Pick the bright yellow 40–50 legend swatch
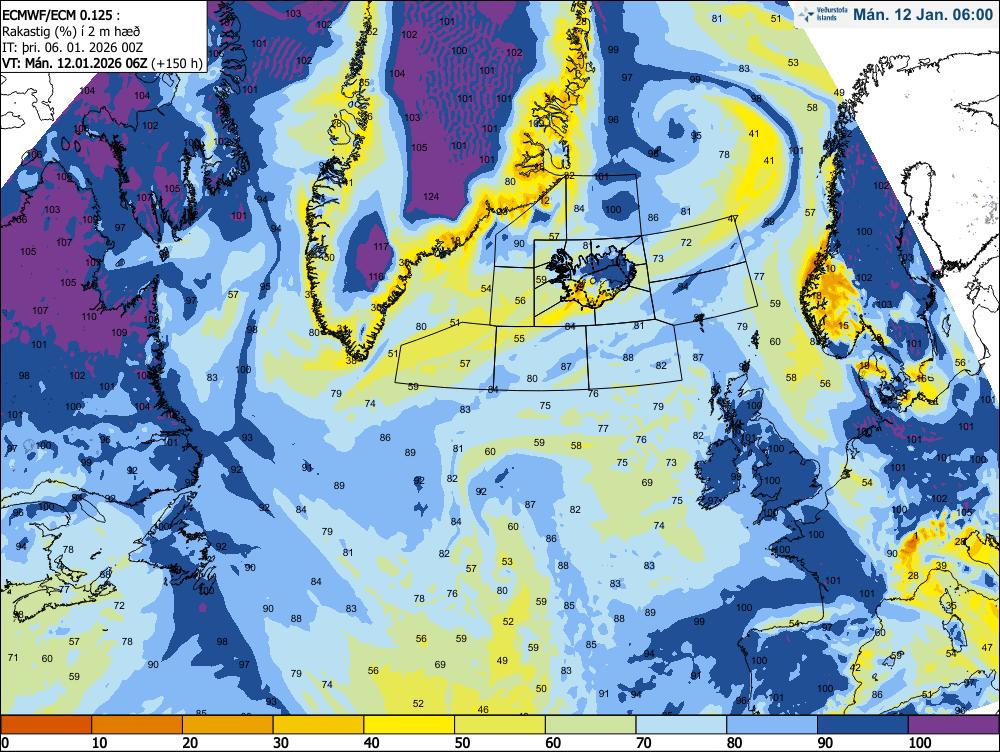Screen dimensions: 1000x752 [409, 725]
